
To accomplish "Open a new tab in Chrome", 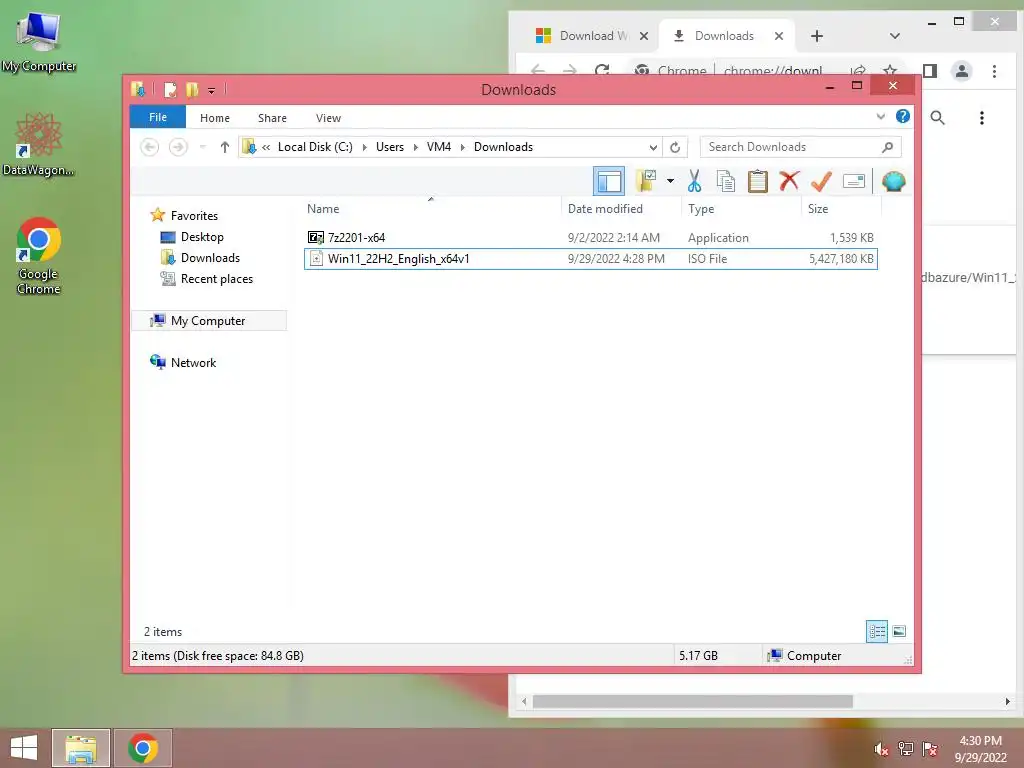I will pyautogui.click(x=817, y=36).
